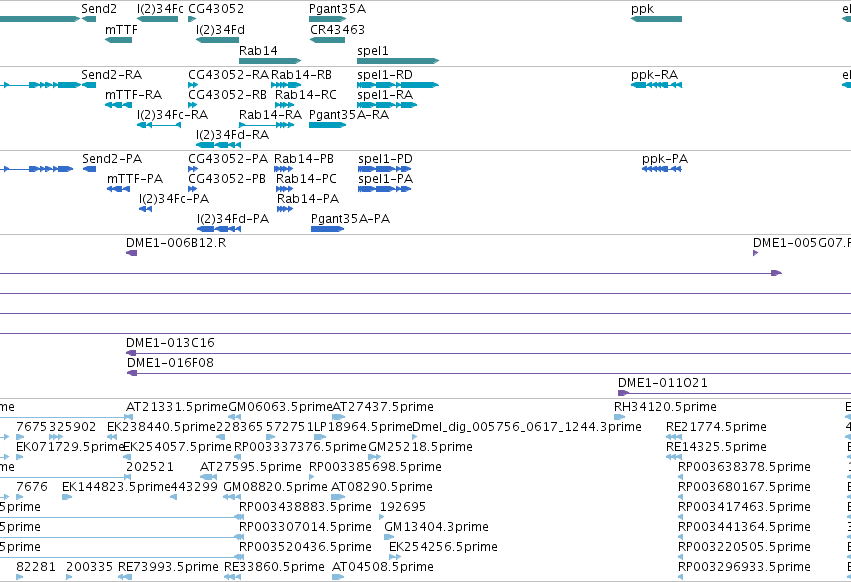Click the AT27437.5prime EST label
The width and height of the screenshot is (851, 582).
[383, 407]
